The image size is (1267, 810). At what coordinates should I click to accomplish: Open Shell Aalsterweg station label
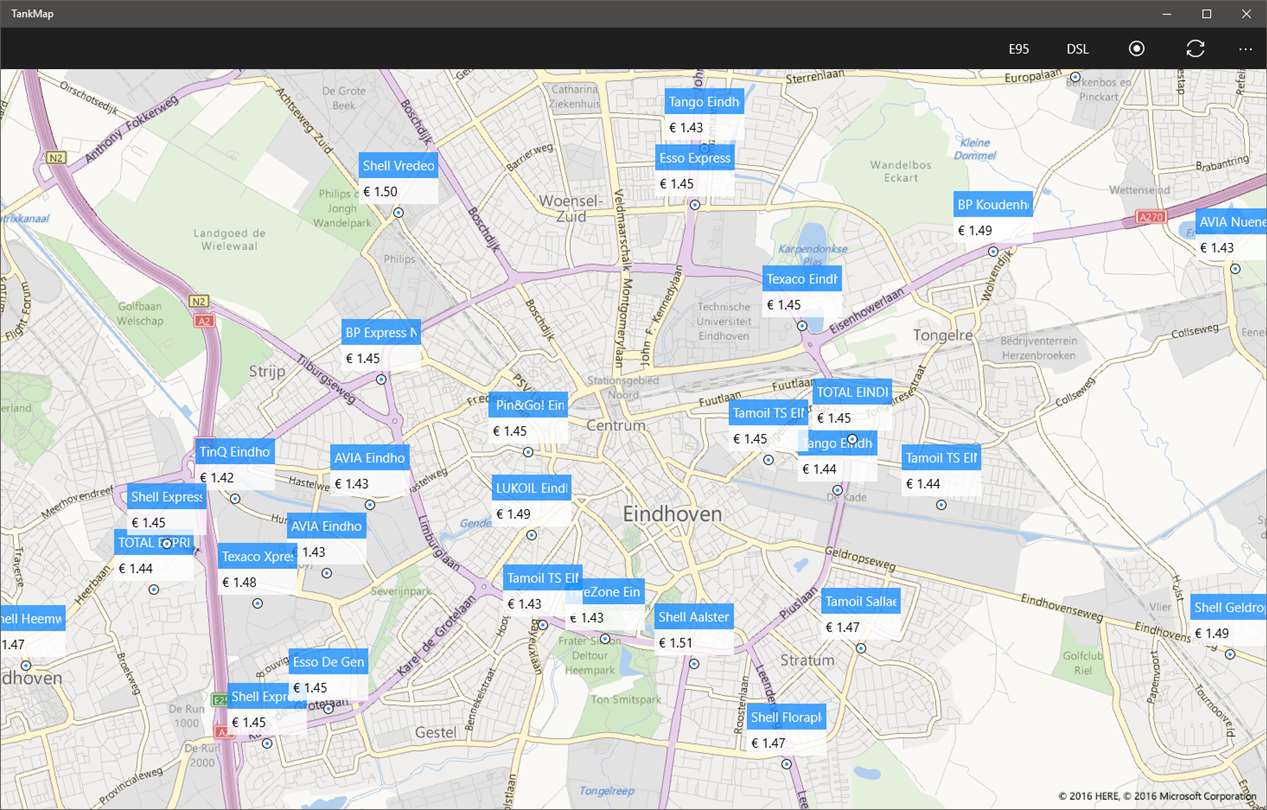[x=694, y=617]
